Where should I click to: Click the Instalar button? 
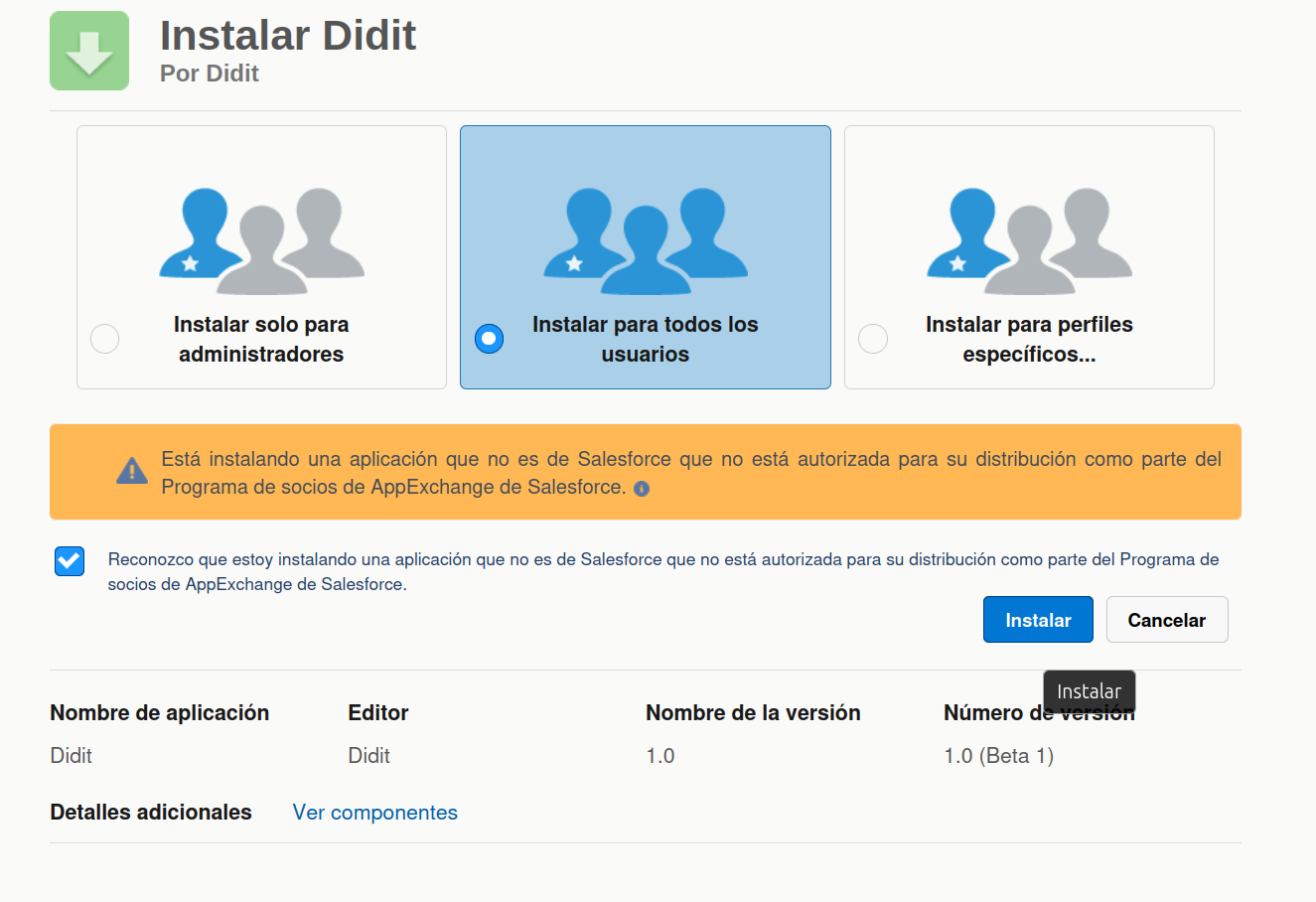click(x=1038, y=619)
